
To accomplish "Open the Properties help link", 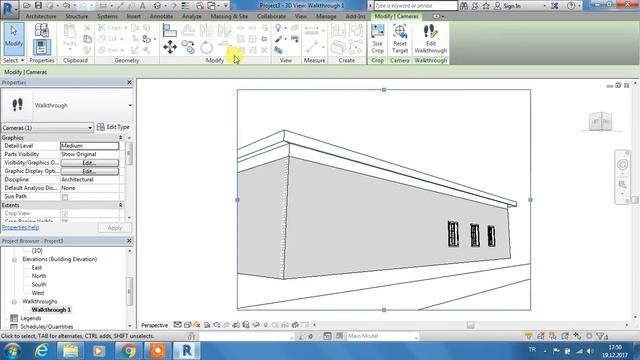I will pos(20,228).
